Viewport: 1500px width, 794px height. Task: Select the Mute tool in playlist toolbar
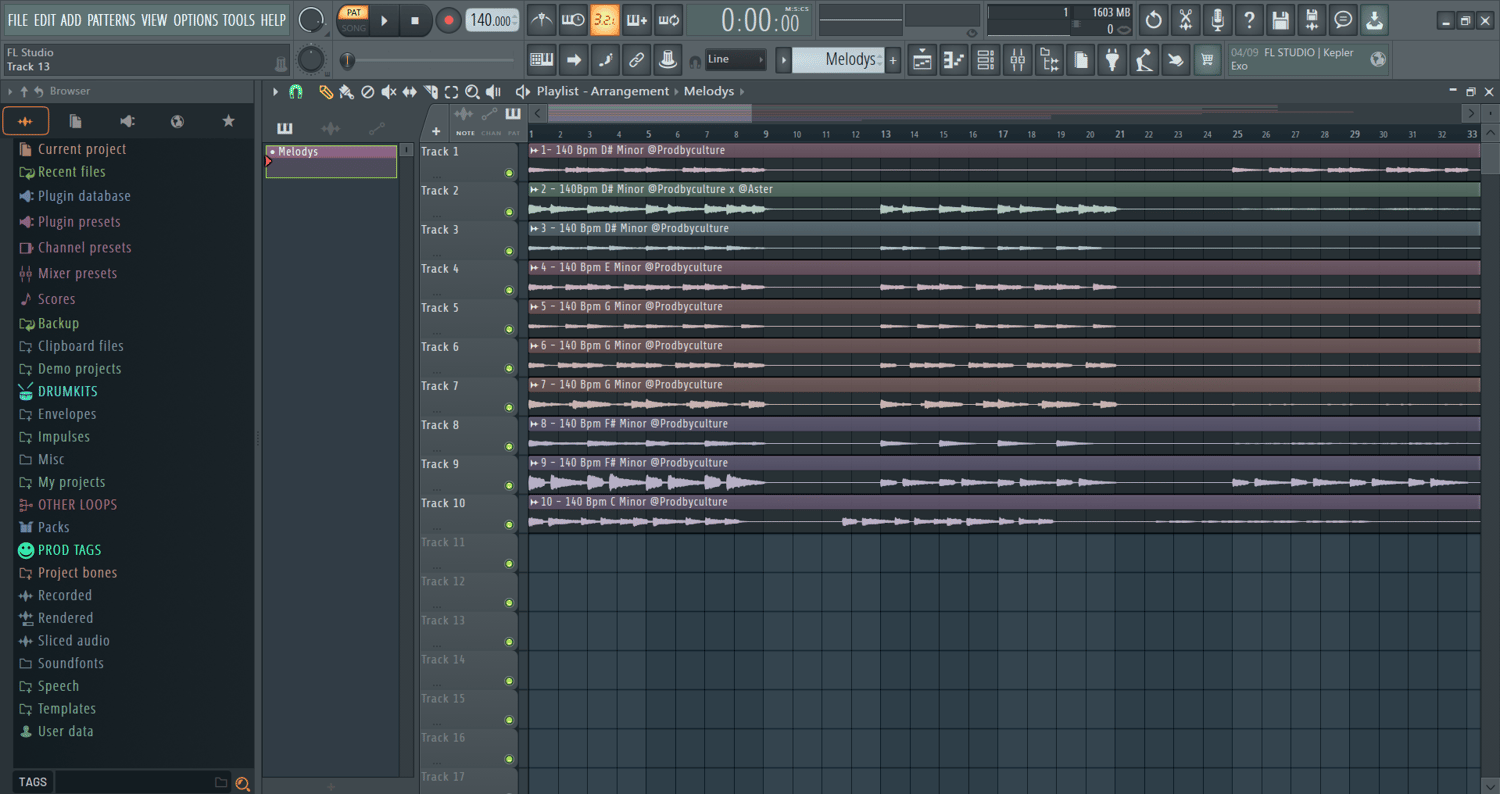coord(389,91)
